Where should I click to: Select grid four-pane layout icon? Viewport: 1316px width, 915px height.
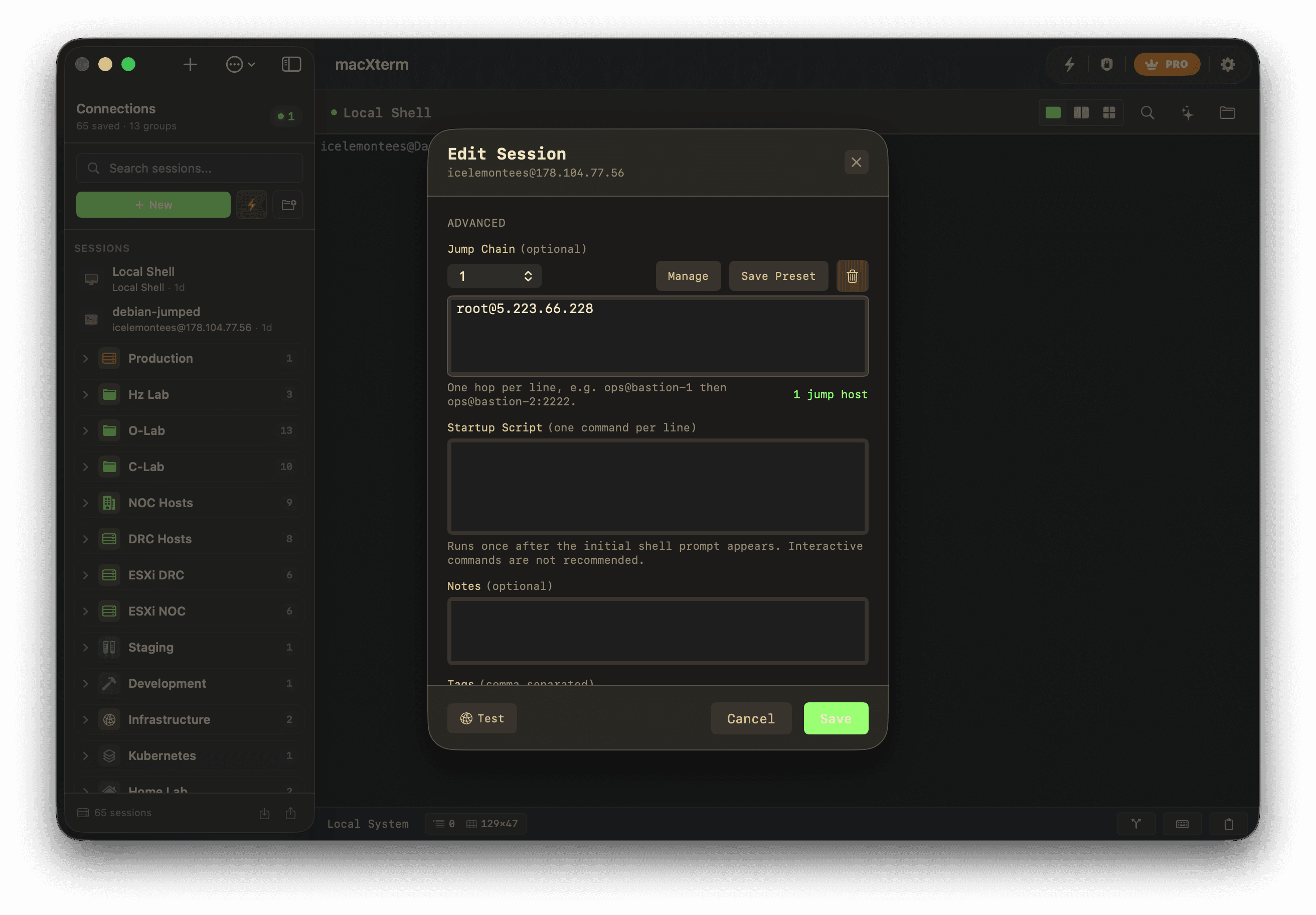(1109, 112)
